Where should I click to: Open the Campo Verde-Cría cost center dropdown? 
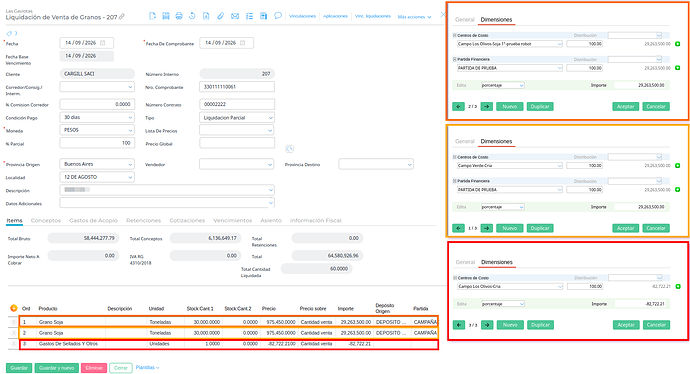tap(510, 166)
